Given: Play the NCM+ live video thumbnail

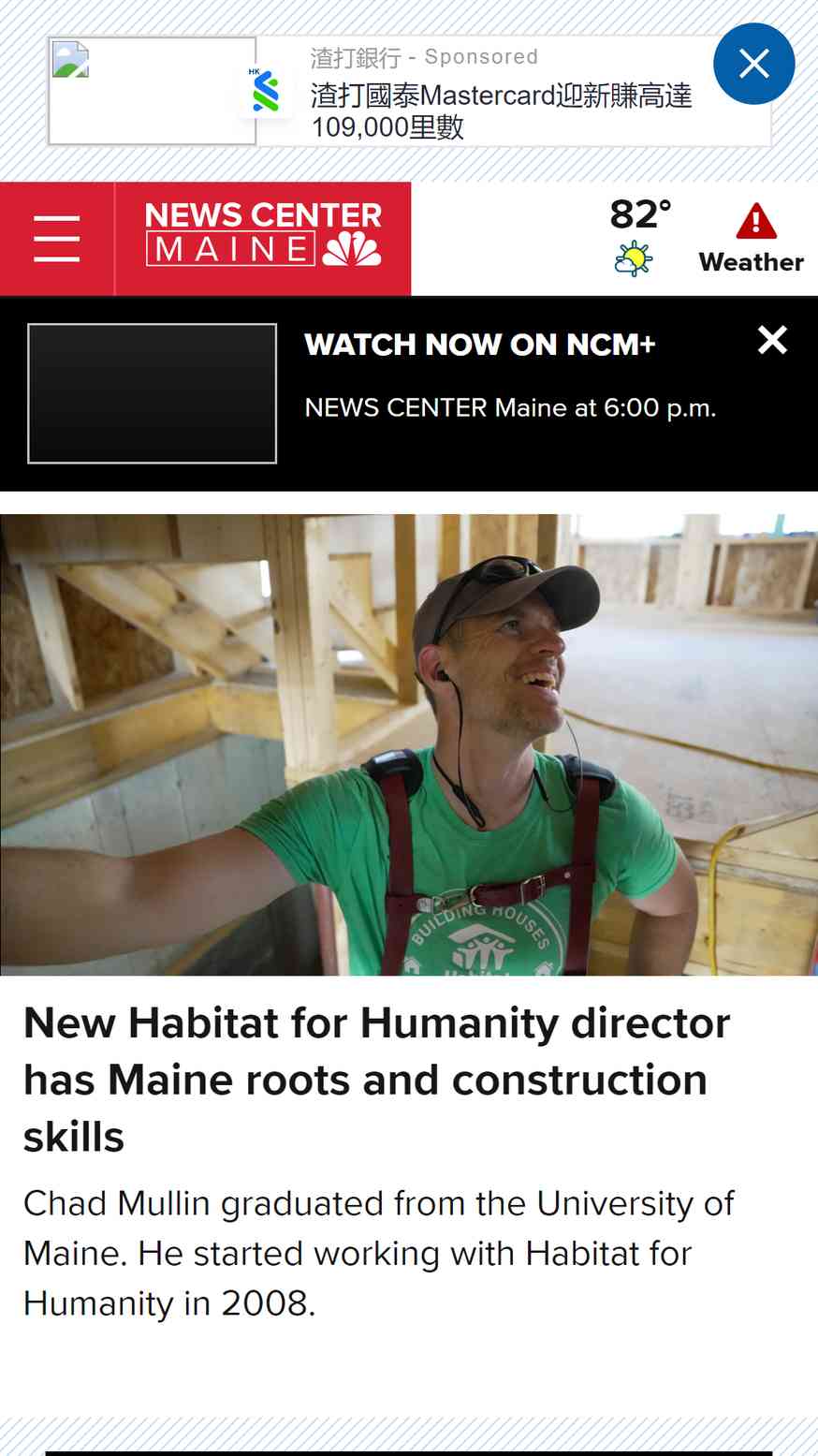Looking at the screenshot, I should 153,393.
